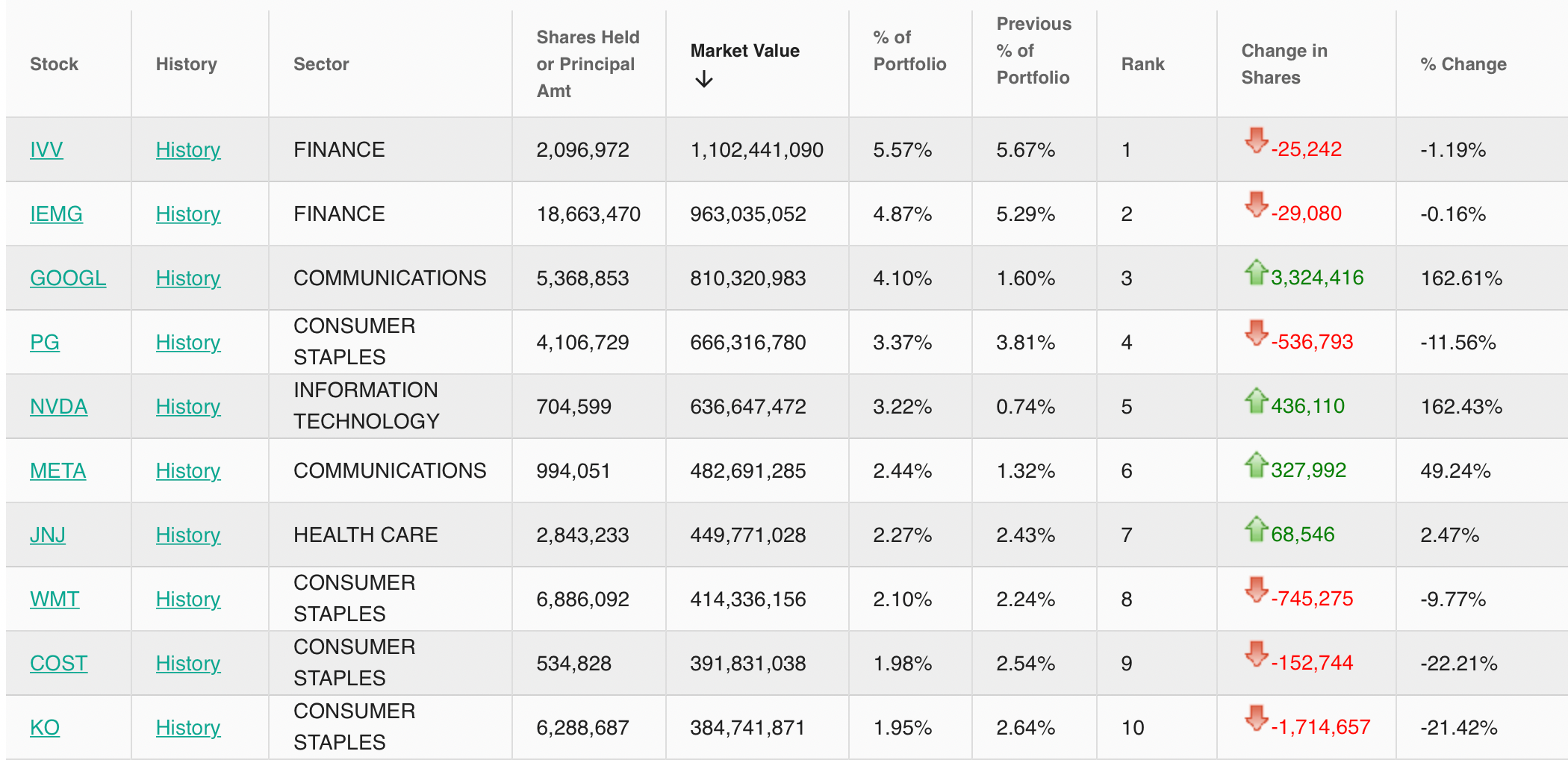Open History link for GOOGL row
The height and width of the screenshot is (760, 1568).
pyautogui.click(x=188, y=278)
